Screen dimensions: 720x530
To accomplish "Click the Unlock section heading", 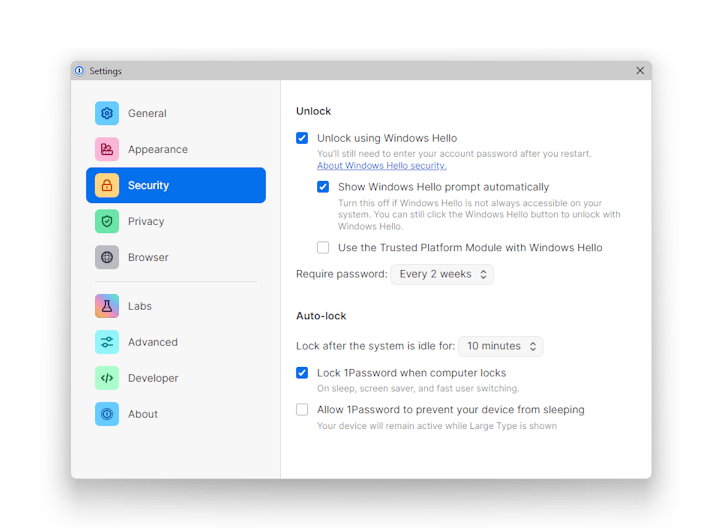I will point(314,111).
